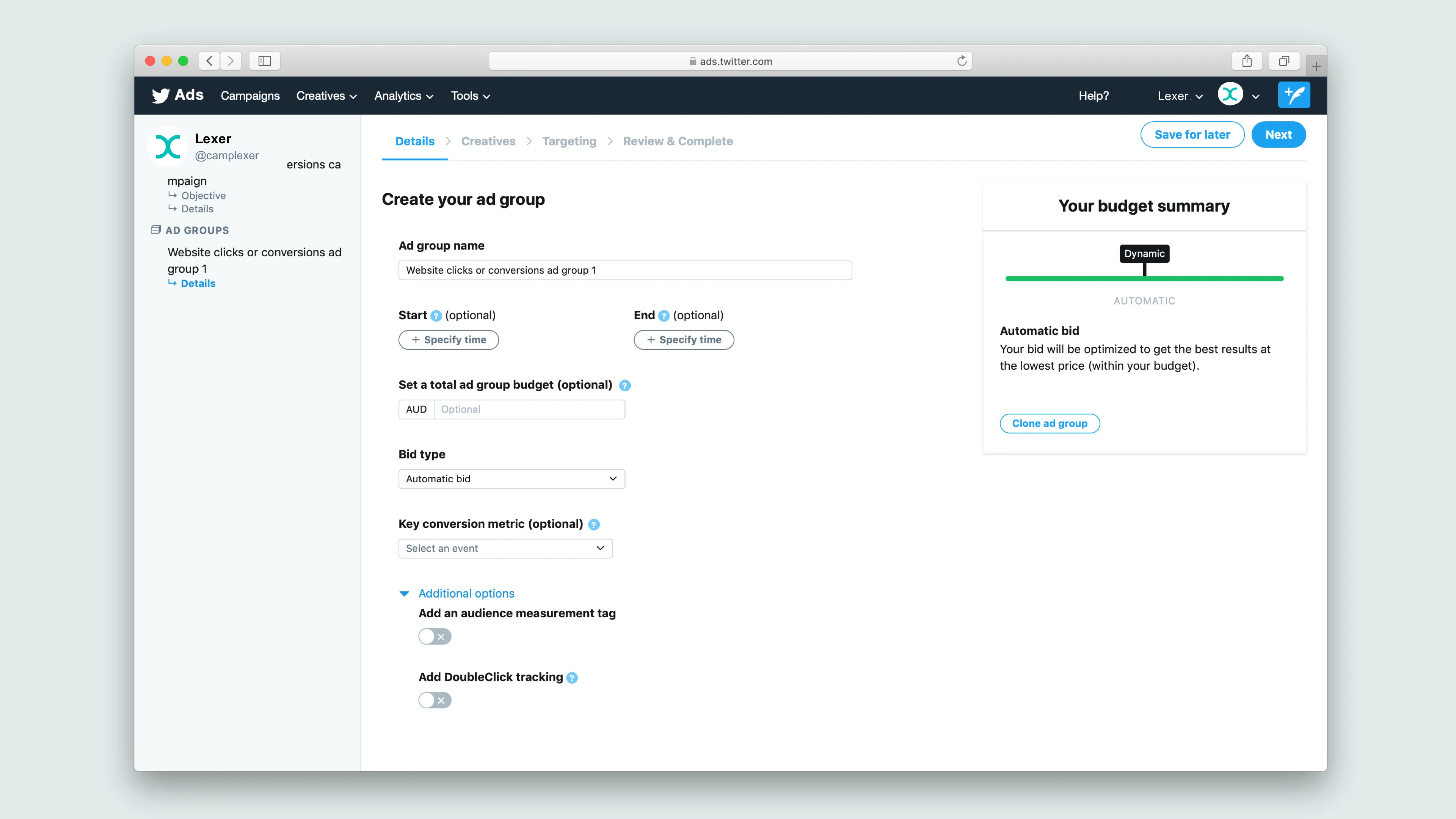The image size is (1456, 819).
Task: Enable the audience measurement tag toggle
Action: pyautogui.click(x=435, y=637)
